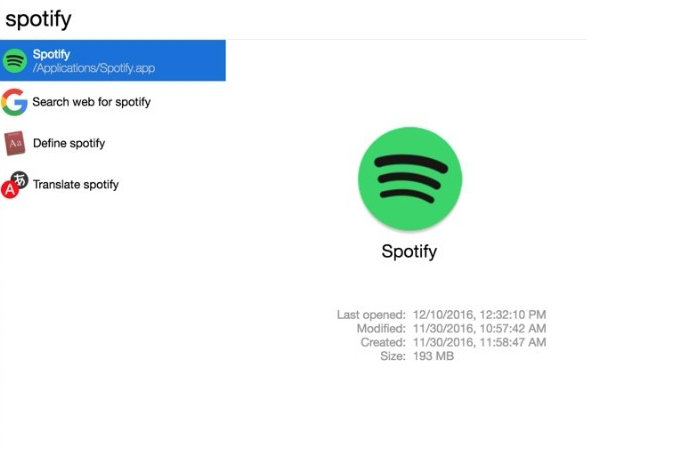Click the Last opened label
This screenshot has height=463, width=677.
pos(371,315)
